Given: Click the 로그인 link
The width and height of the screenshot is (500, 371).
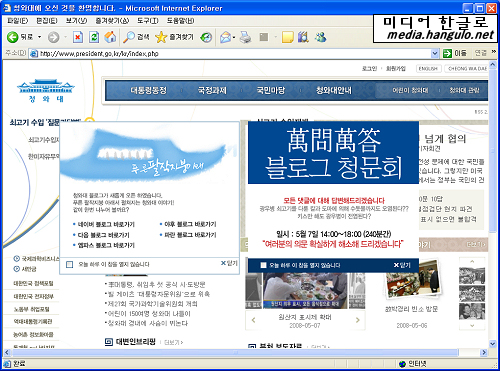Looking at the screenshot, I should point(369,69).
